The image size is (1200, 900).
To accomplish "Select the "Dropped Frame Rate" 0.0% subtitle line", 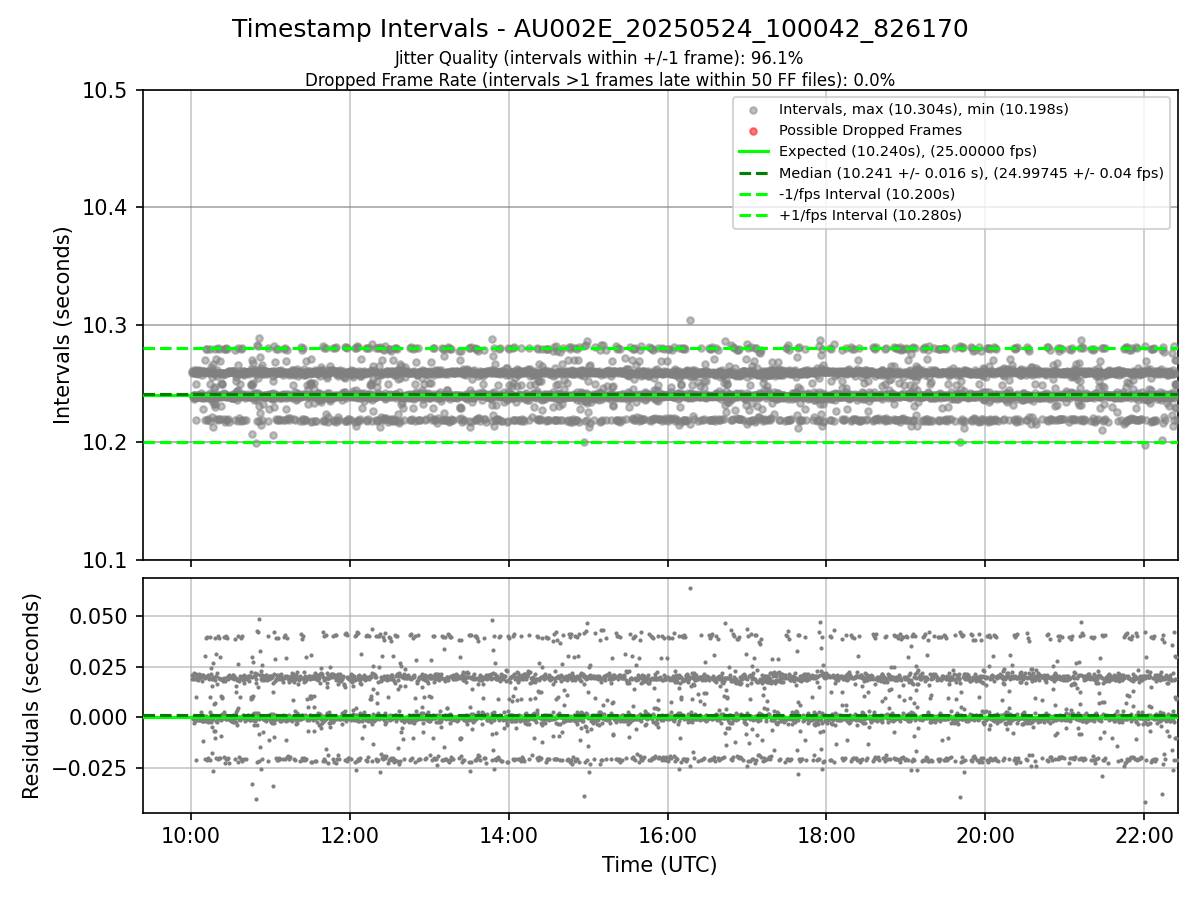I will (600, 80).
